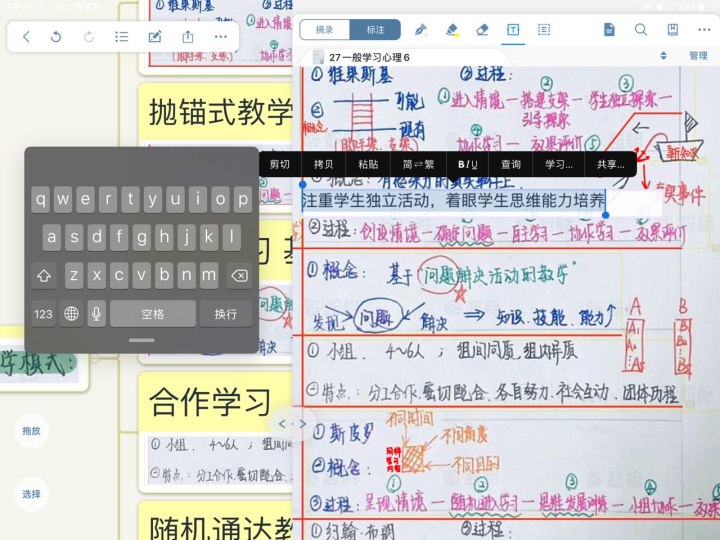Redo the last action
Viewport: 720px width, 540px height.
coord(89,37)
